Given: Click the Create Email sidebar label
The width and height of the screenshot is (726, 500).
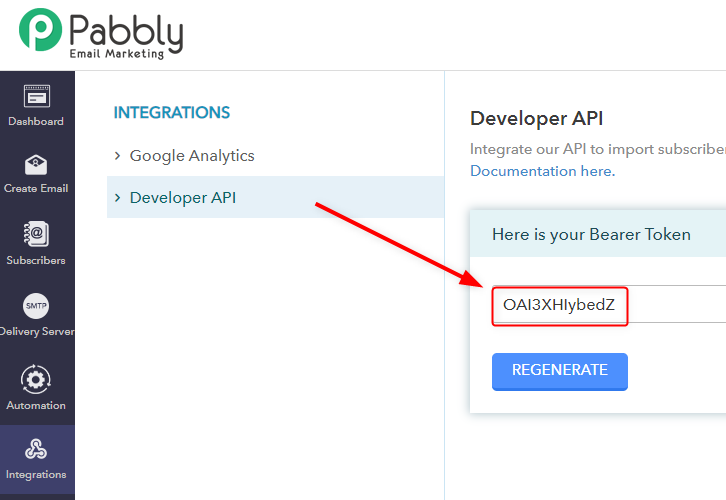Looking at the screenshot, I should pos(36,188).
